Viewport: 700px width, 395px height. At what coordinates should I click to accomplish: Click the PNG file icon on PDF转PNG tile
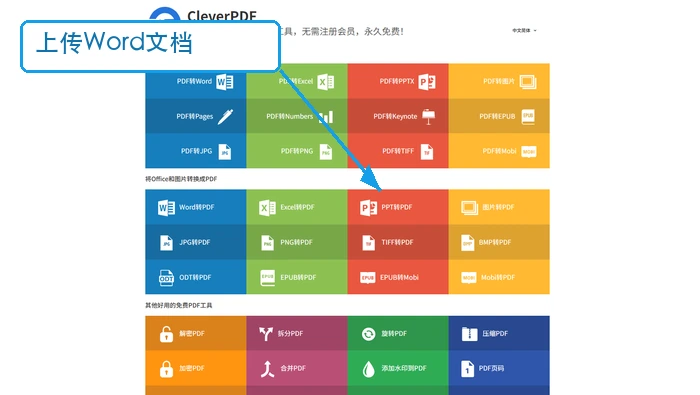(x=326, y=152)
